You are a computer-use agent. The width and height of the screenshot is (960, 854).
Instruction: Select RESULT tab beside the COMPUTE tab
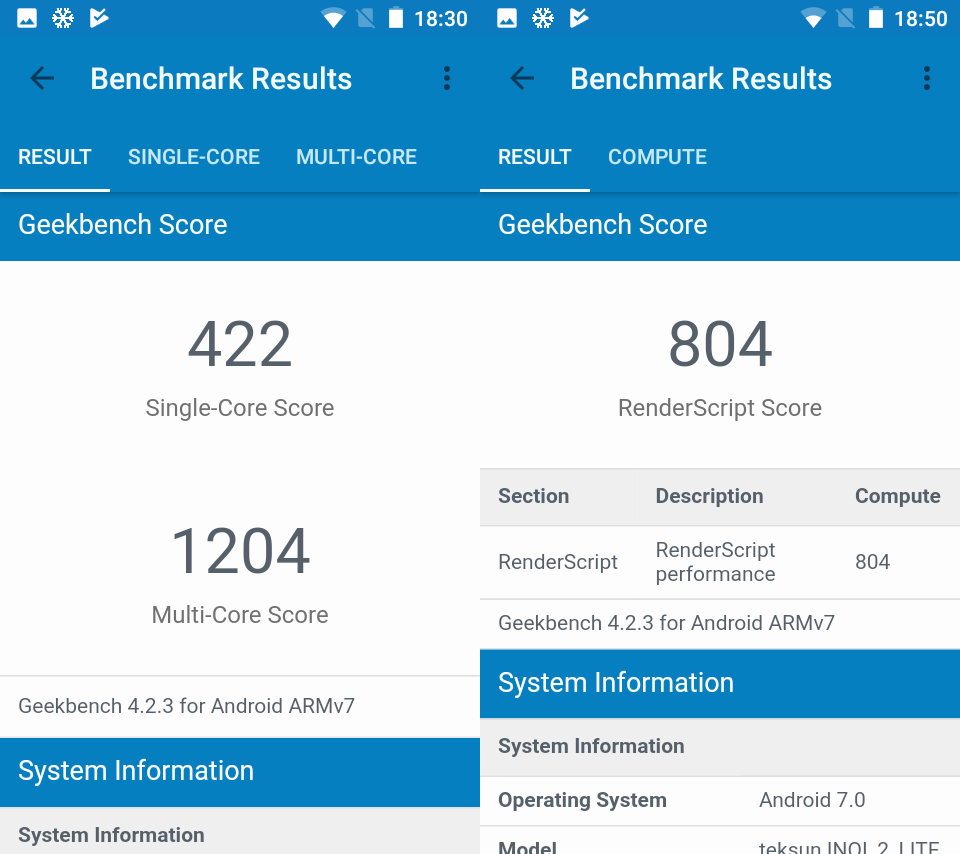tap(534, 157)
